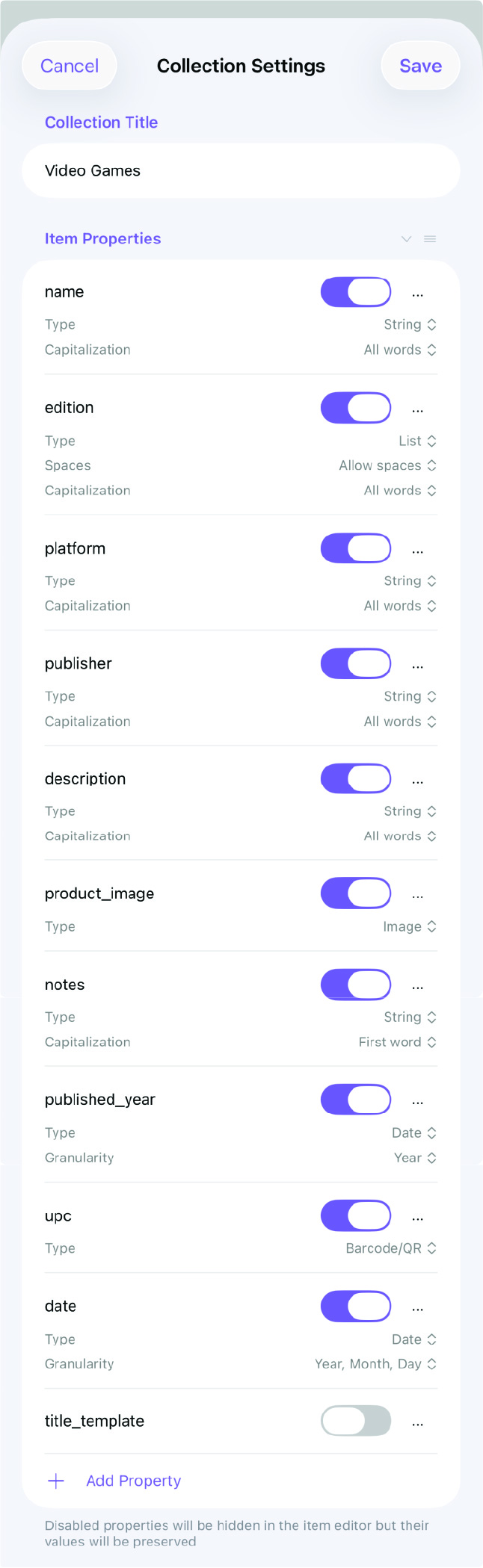Open more options for platform property
This screenshot has width=483, height=1568.
[417, 551]
